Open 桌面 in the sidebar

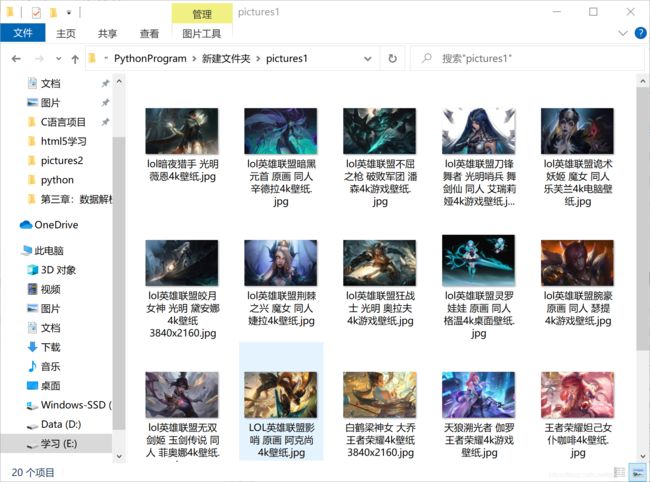pos(50,385)
